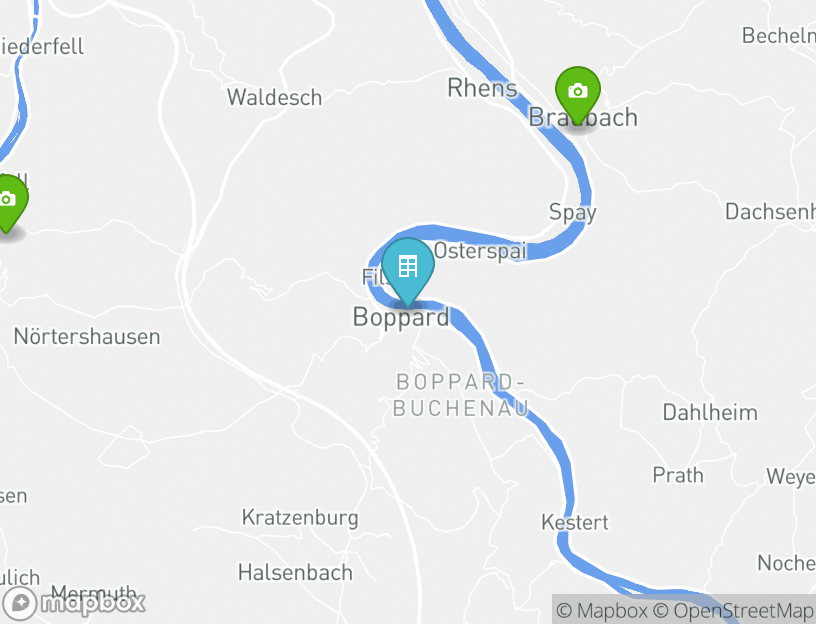Screen dimensions: 816x624
Task: Select the Nörtershausen label
Action: click(x=87, y=337)
